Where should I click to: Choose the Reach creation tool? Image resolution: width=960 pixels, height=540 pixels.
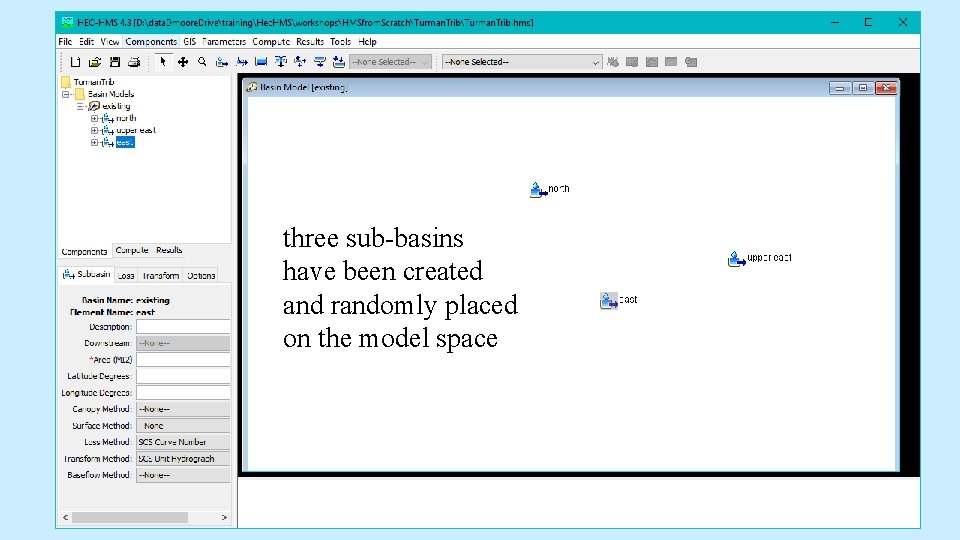(242, 62)
